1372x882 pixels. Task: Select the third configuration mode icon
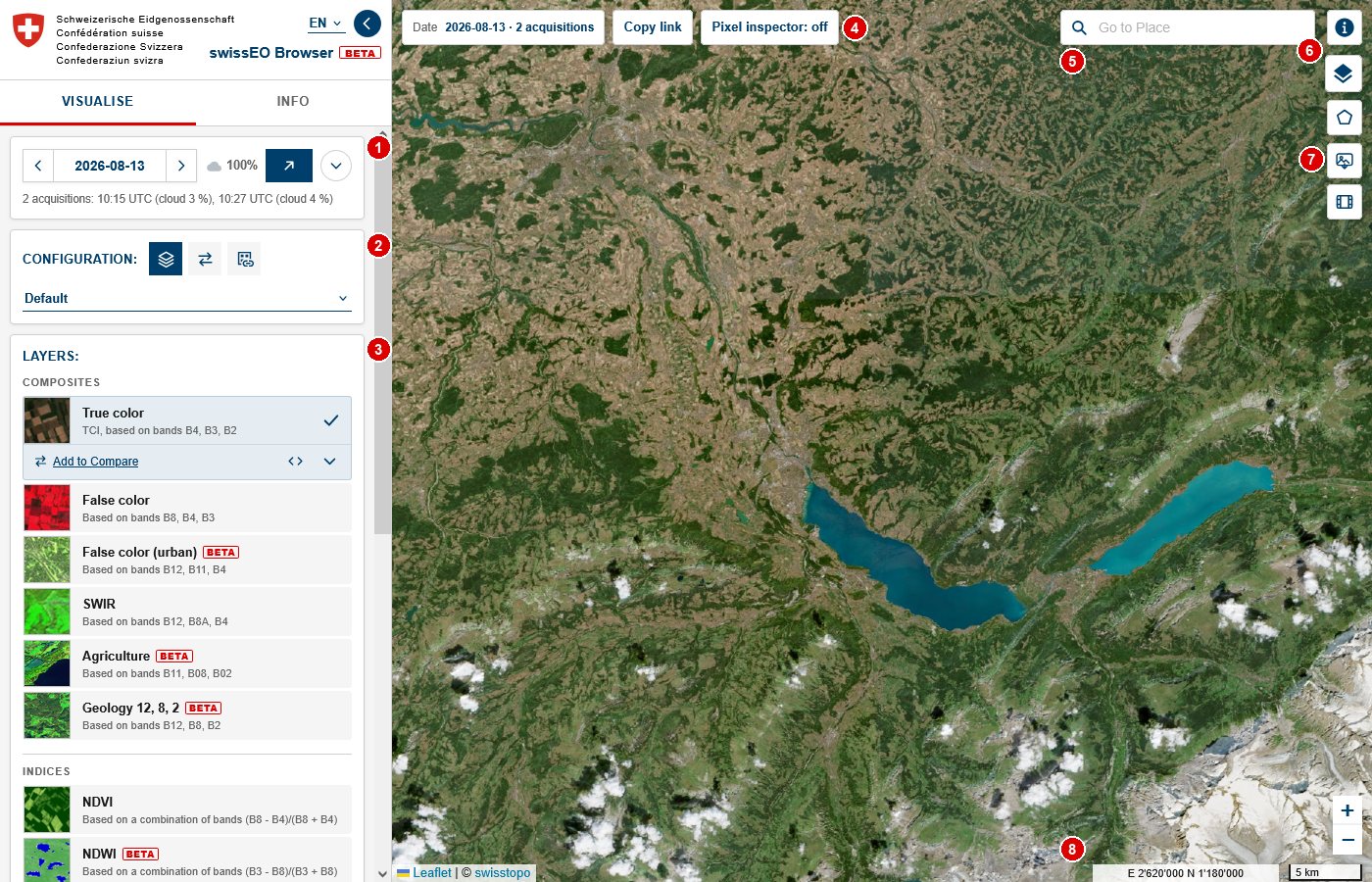pos(245,259)
